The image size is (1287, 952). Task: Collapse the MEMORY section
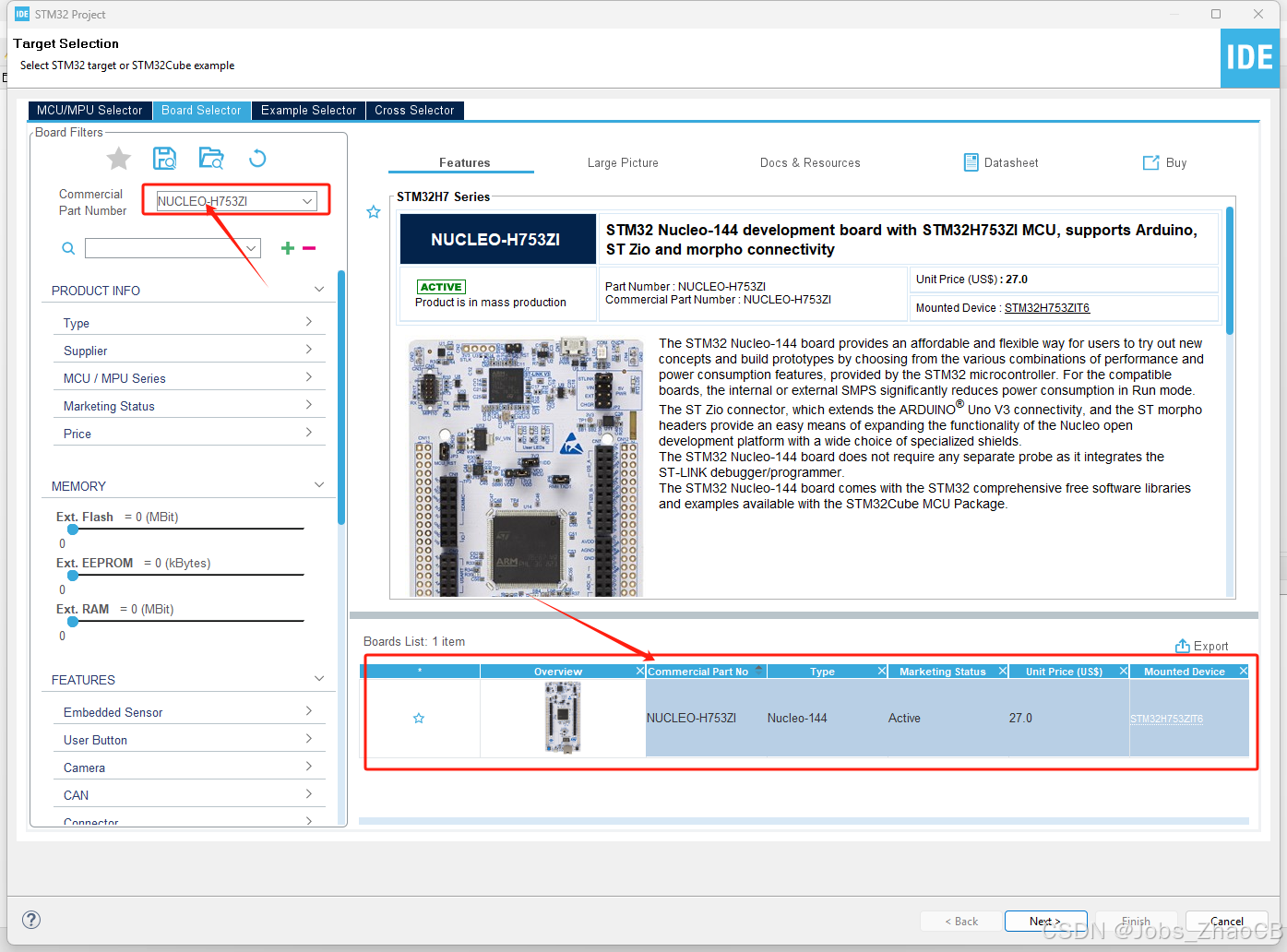[319, 485]
